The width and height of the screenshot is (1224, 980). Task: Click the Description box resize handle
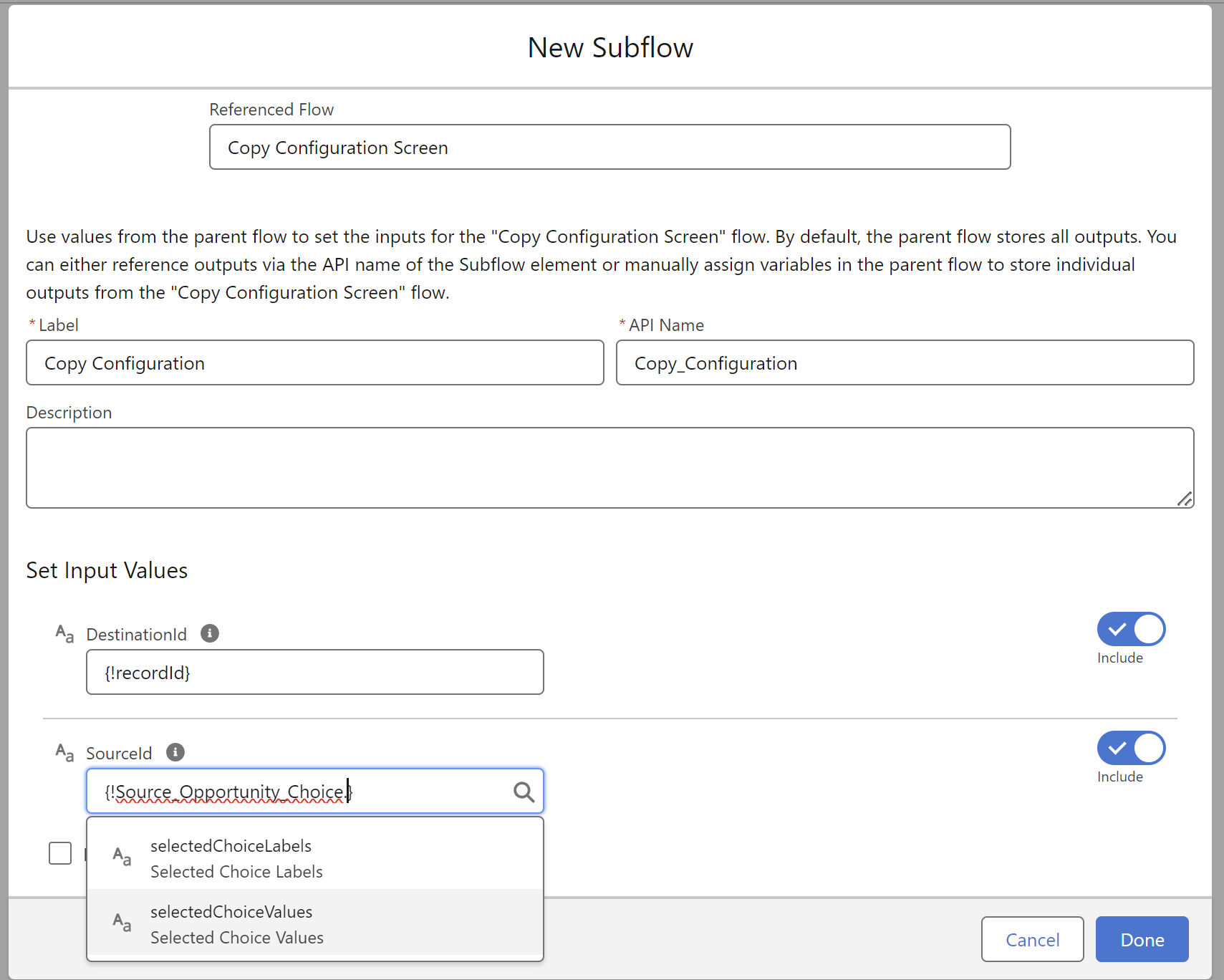(1185, 499)
